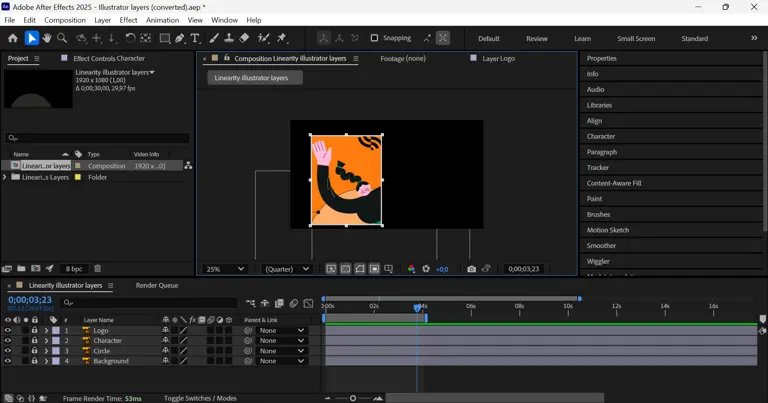The image size is (768, 403).
Task: Open the (Quarter) resolution dropdown
Action: tap(287, 269)
